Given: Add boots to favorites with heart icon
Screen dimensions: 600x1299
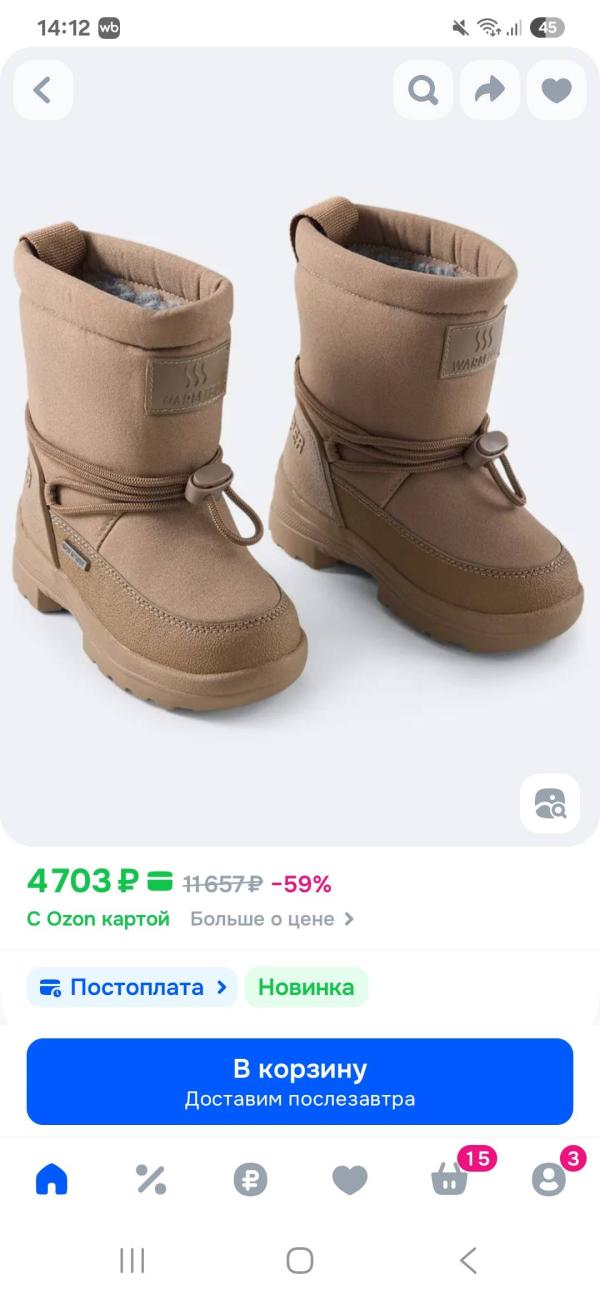Looking at the screenshot, I should [556, 90].
